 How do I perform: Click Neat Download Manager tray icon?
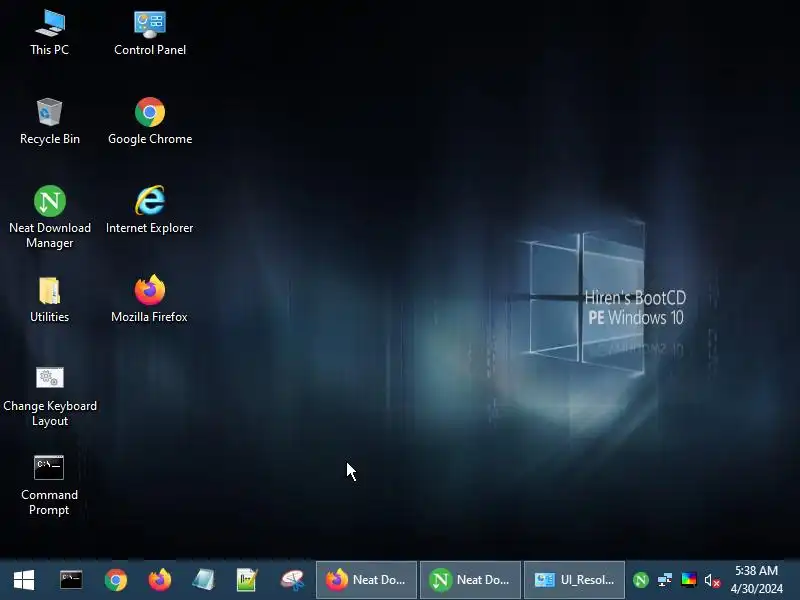[641, 580]
